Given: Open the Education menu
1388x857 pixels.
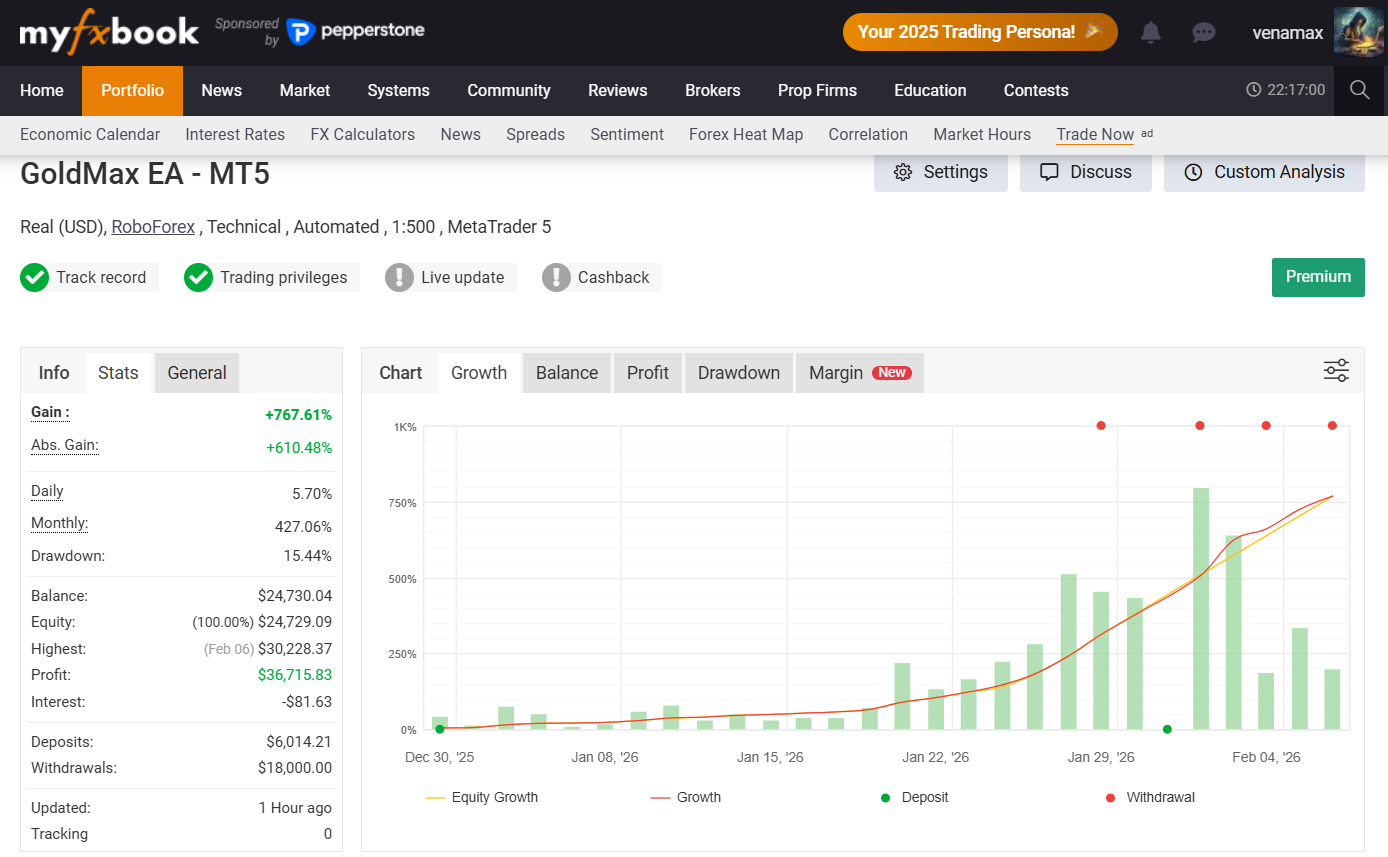Looking at the screenshot, I should (930, 90).
